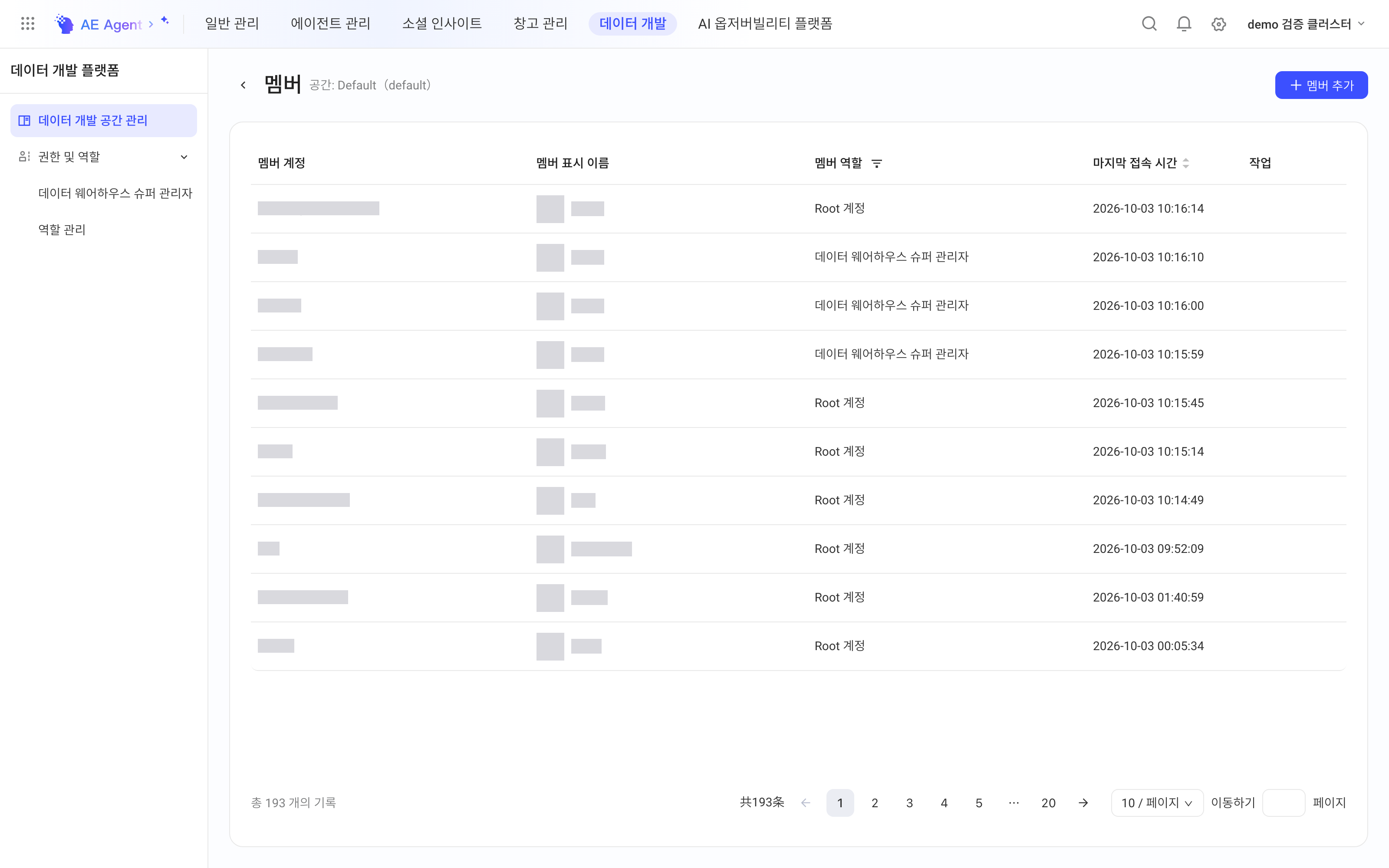Click the previous page arrow
Screen dimensions: 1389x868
pos(805,802)
